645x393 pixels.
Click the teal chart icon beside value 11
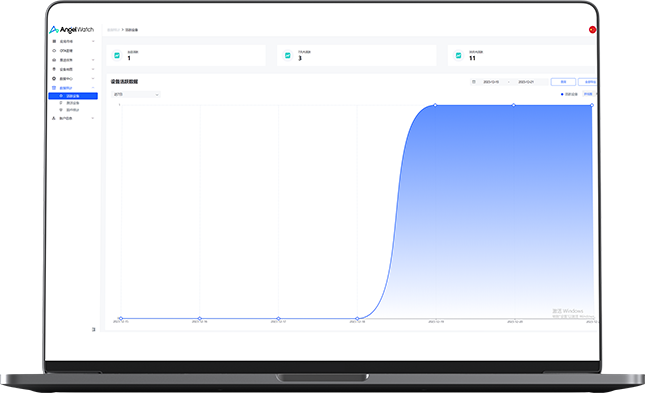tap(458, 55)
